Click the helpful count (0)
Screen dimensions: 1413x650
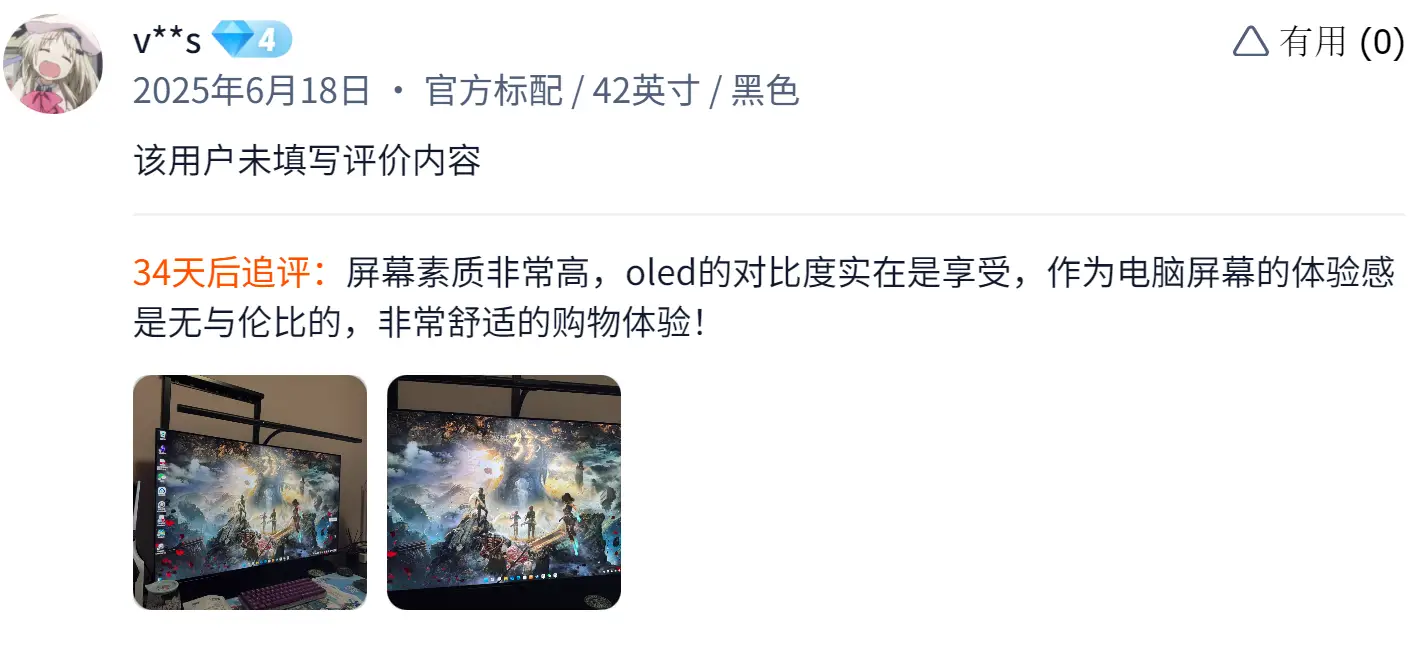(x=1382, y=42)
